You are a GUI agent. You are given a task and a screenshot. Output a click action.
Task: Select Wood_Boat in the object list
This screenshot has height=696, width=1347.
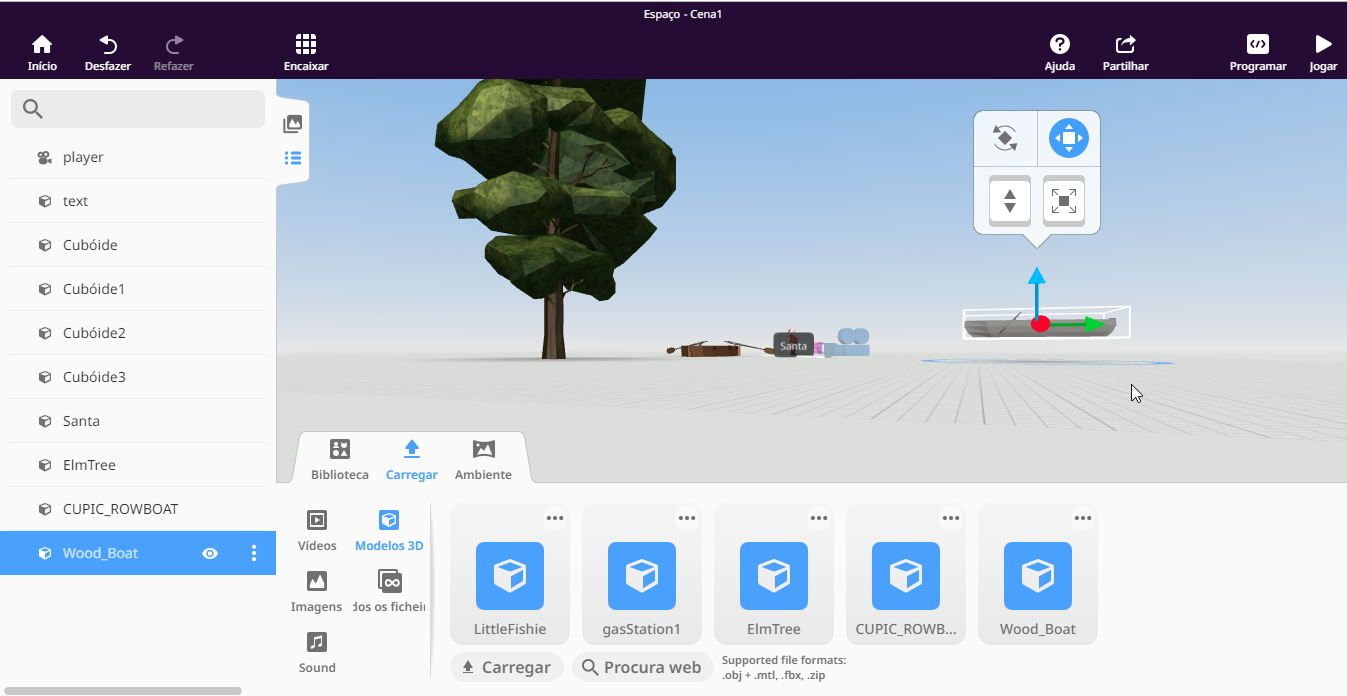tap(138, 553)
